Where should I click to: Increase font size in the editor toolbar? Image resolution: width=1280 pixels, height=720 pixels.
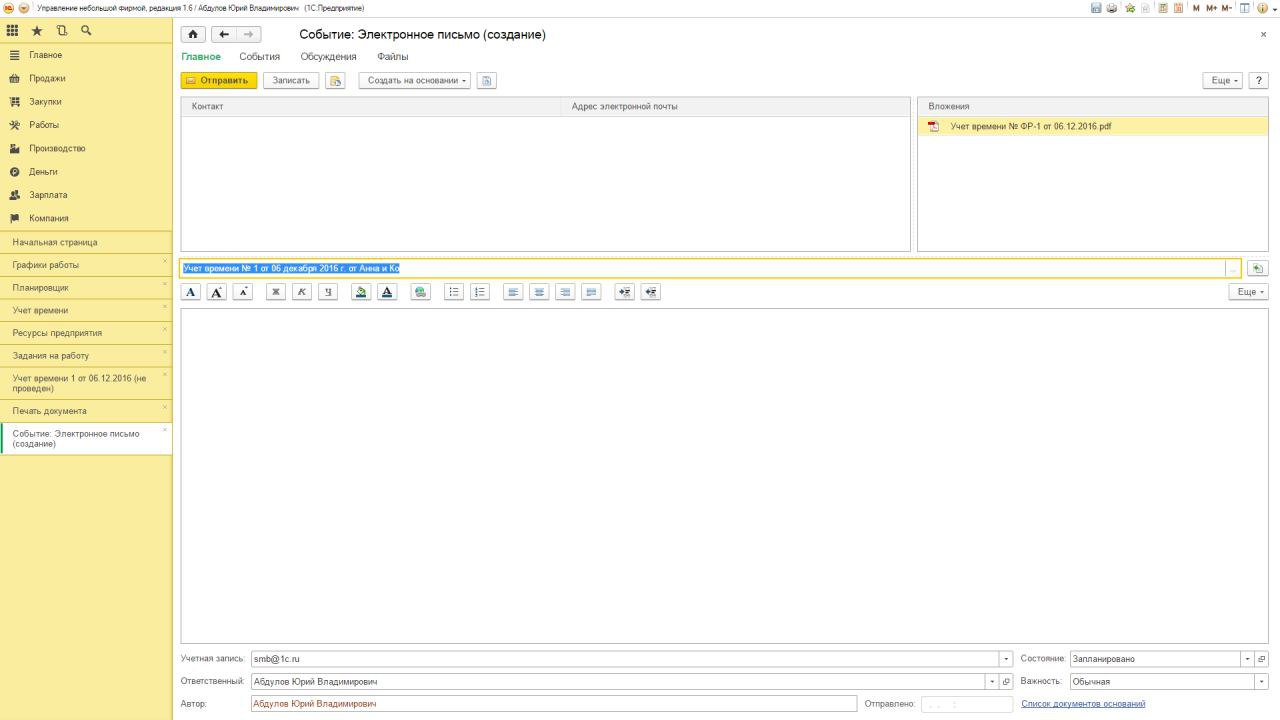[x=216, y=292]
